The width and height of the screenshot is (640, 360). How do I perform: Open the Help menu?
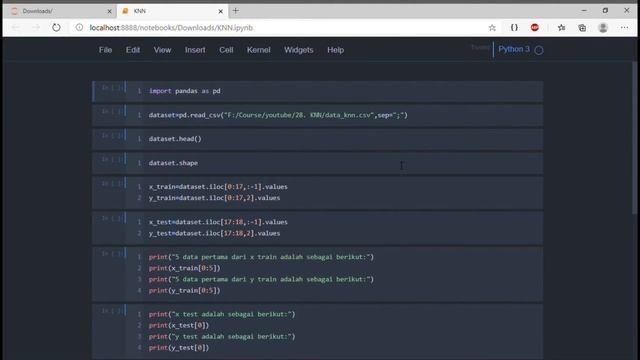[336, 50]
